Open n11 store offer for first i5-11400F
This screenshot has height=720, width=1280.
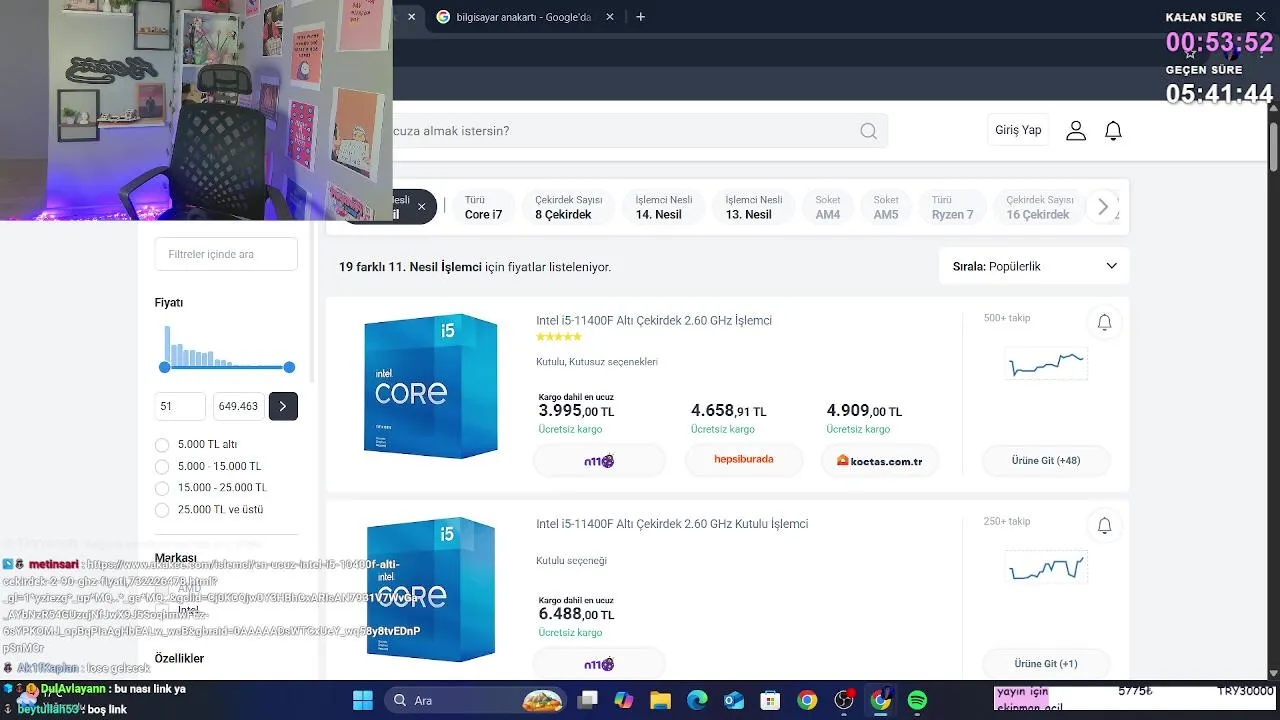click(599, 461)
